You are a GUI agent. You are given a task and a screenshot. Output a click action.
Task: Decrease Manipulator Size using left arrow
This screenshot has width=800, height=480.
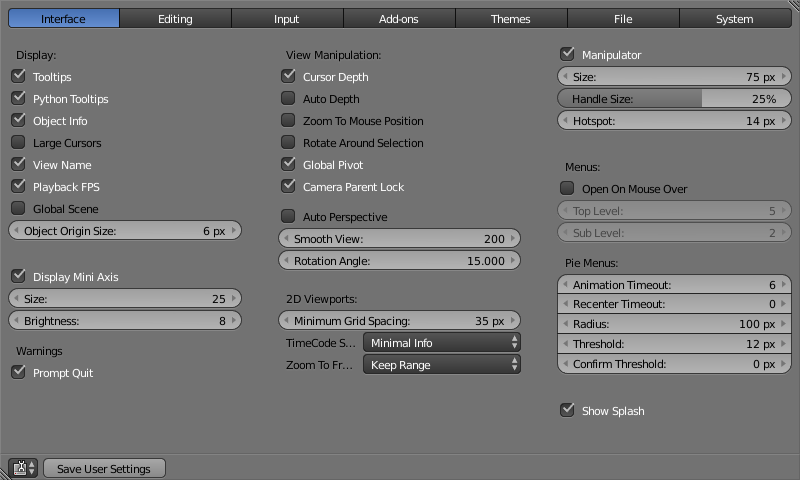click(565, 77)
